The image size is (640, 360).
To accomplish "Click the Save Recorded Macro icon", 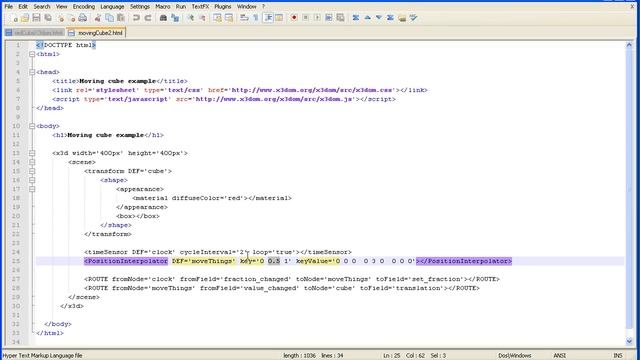I will point(340,18).
